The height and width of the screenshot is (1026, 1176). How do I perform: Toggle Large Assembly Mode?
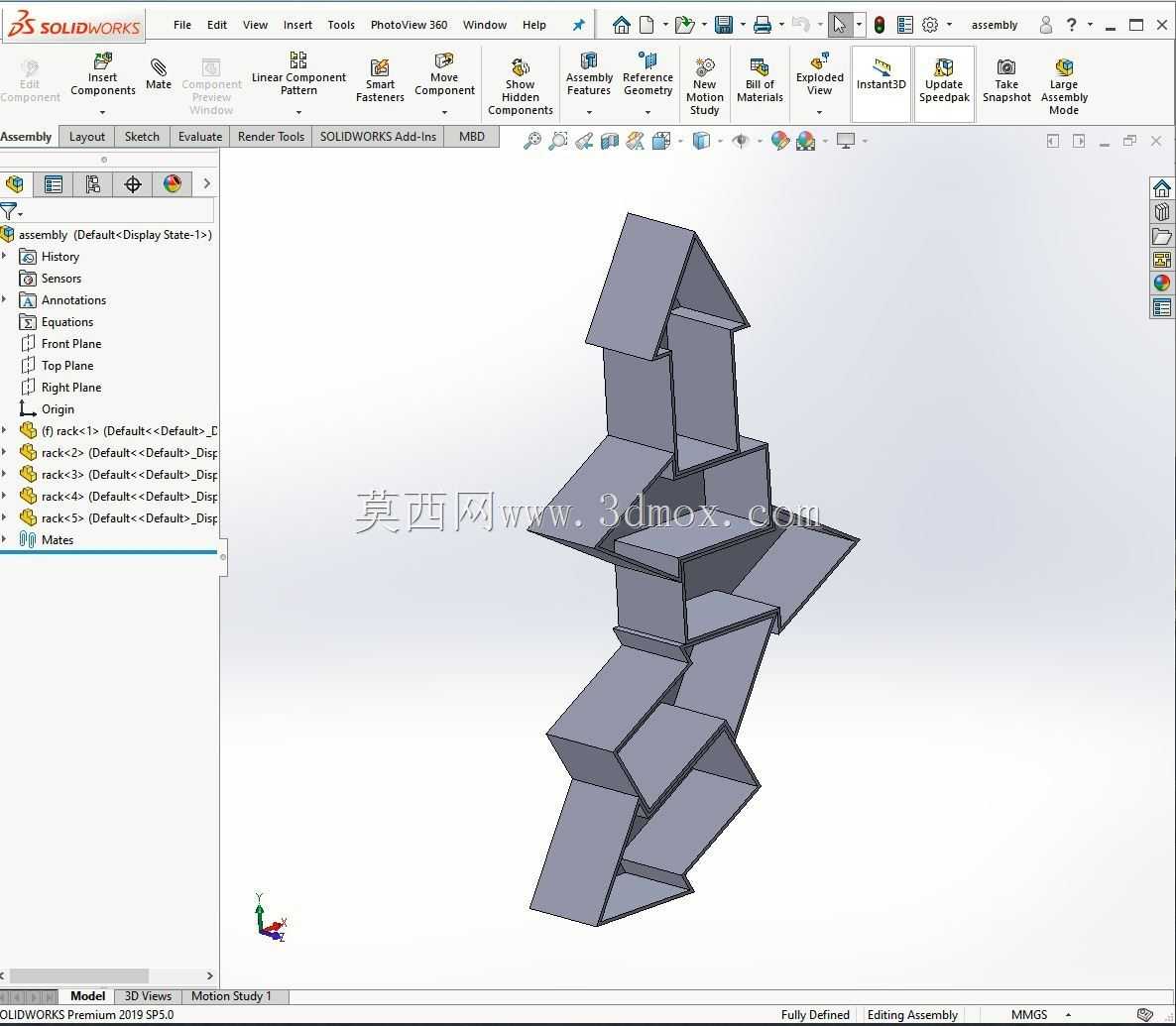point(1064,85)
